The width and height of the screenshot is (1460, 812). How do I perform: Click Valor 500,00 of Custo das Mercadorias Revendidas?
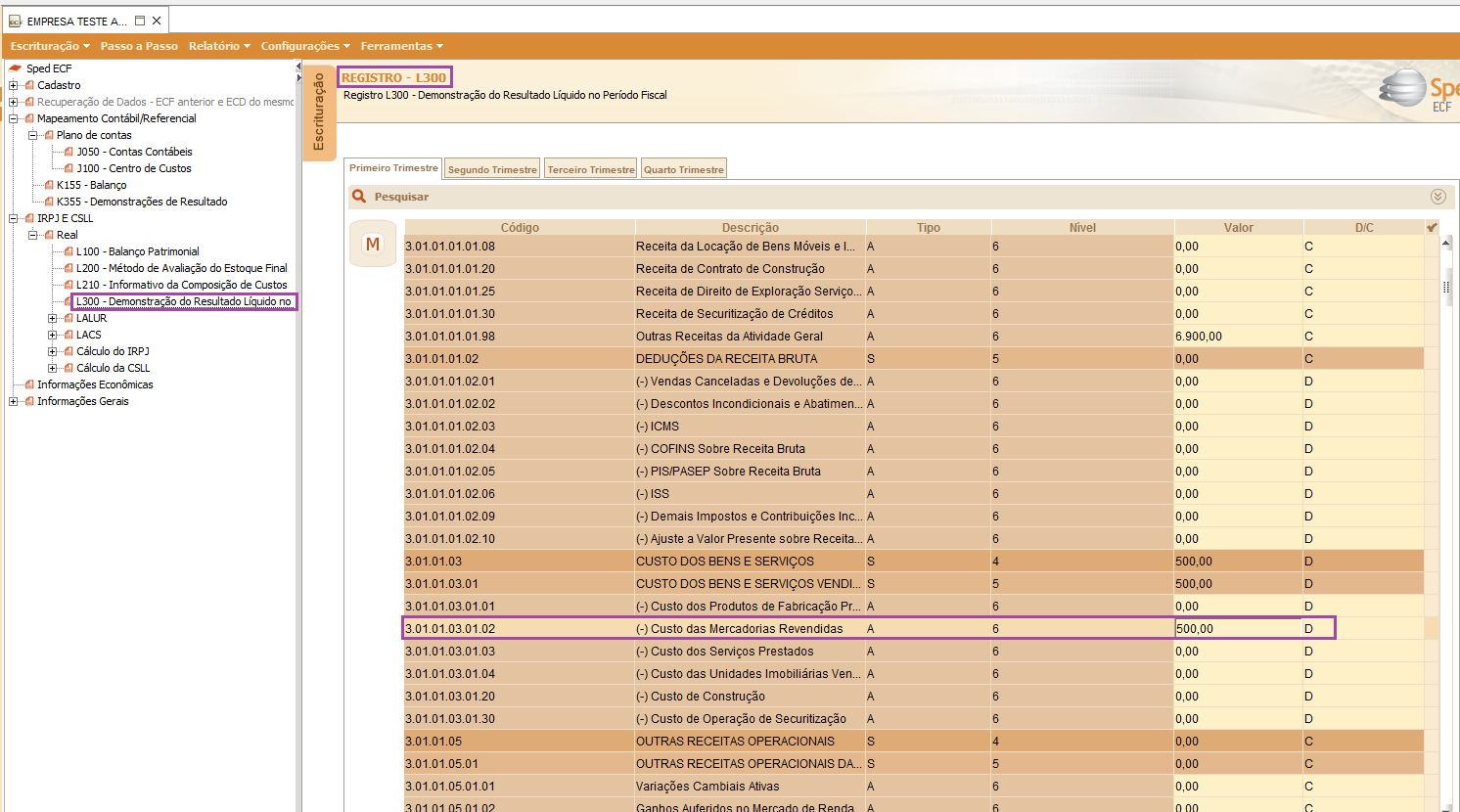1238,629
